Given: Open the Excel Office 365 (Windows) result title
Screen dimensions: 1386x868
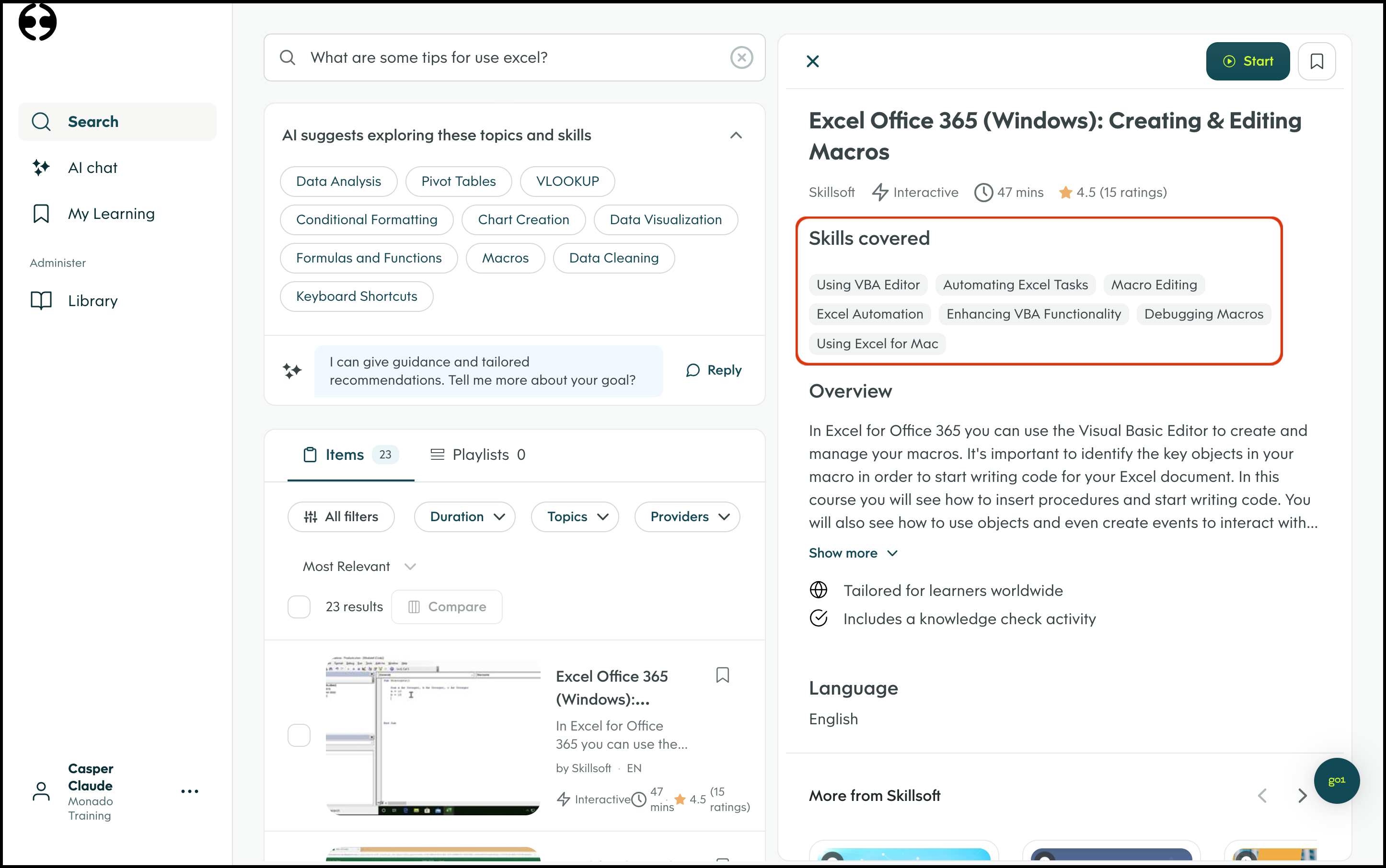Looking at the screenshot, I should tap(612, 688).
